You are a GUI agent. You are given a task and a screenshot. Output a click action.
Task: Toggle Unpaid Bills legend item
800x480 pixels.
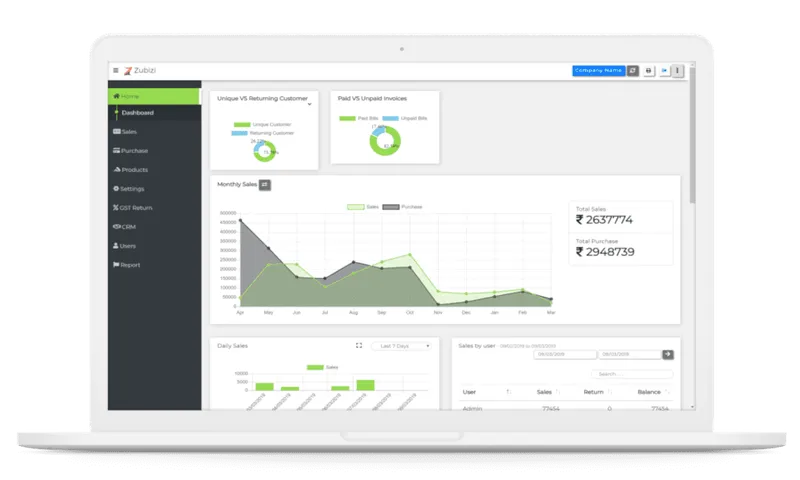click(405, 118)
